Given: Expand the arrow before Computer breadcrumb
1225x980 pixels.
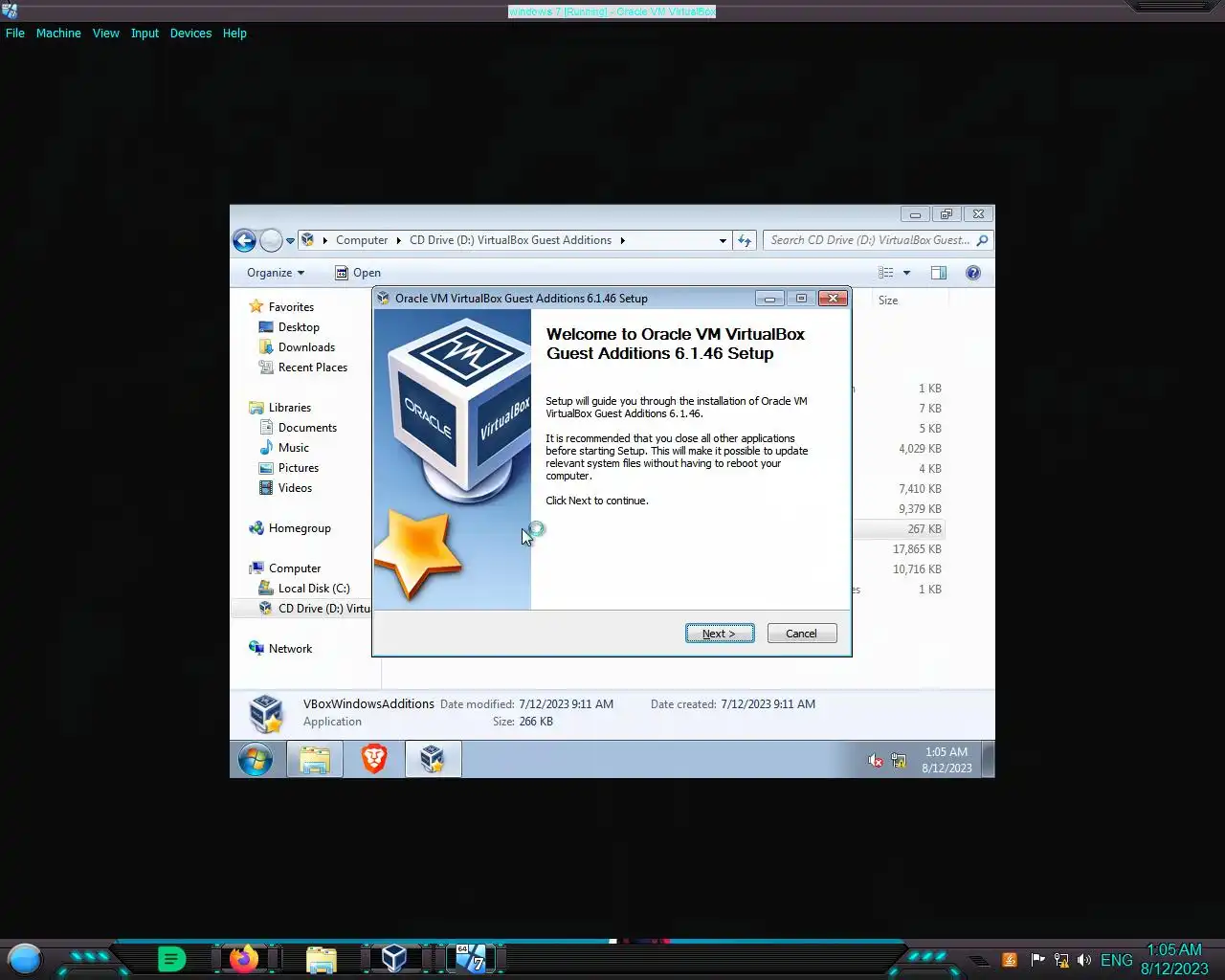Looking at the screenshot, I should click(x=325, y=240).
